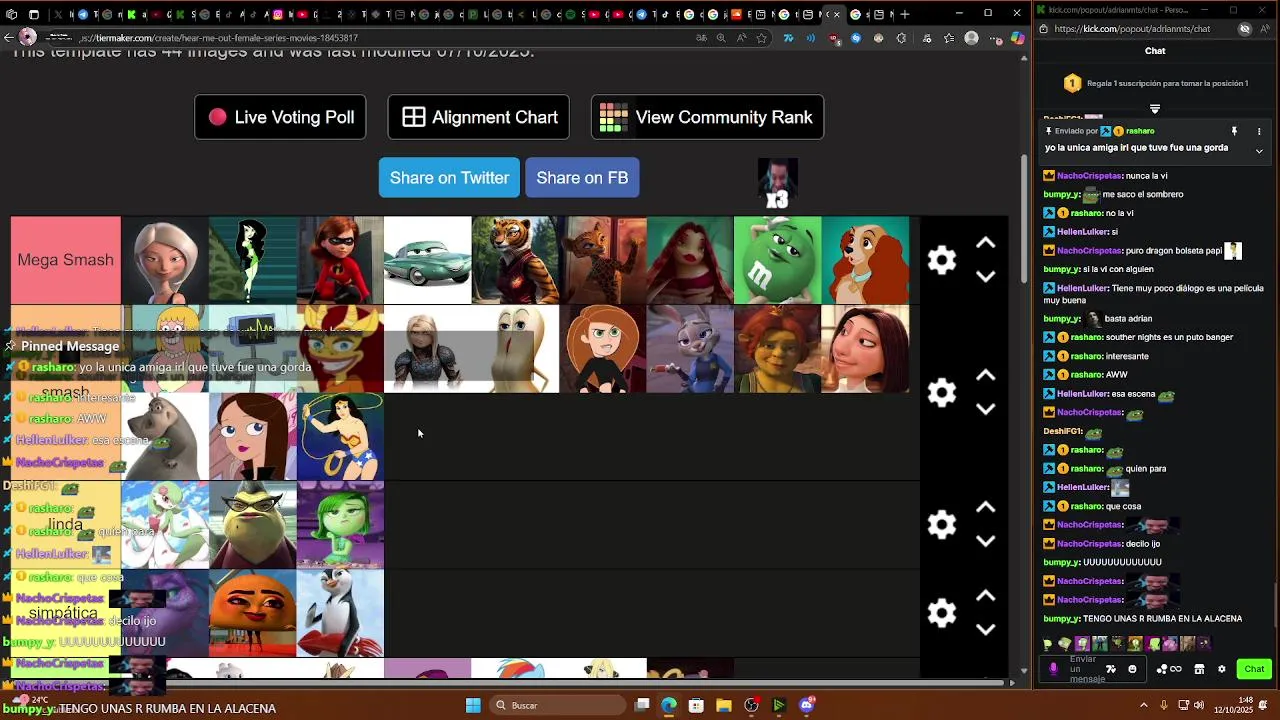Select green M&M character image

click(x=777, y=260)
